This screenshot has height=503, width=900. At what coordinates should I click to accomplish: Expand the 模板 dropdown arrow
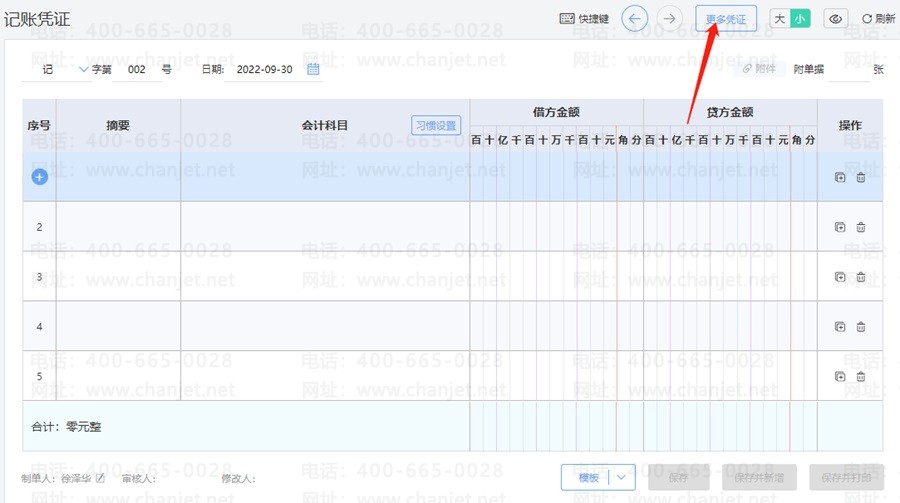coord(622,477)
